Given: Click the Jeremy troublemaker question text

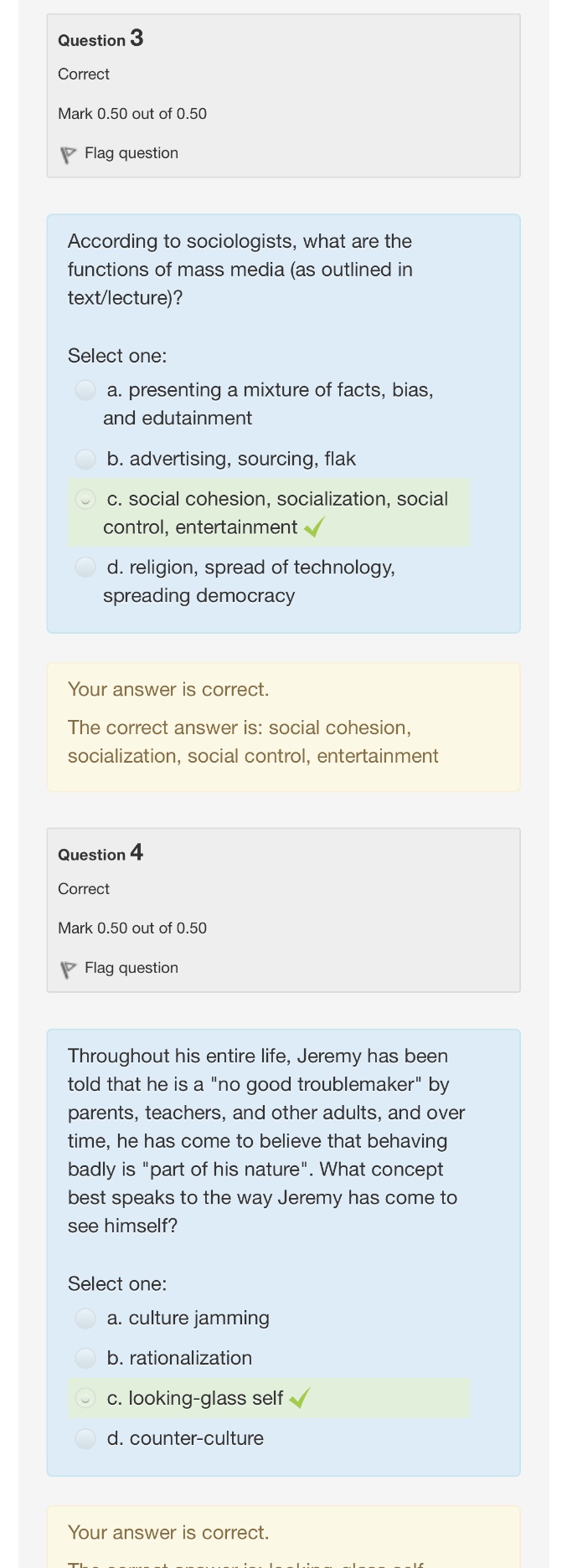Looking at the screenshot, I should (266, 1140).
